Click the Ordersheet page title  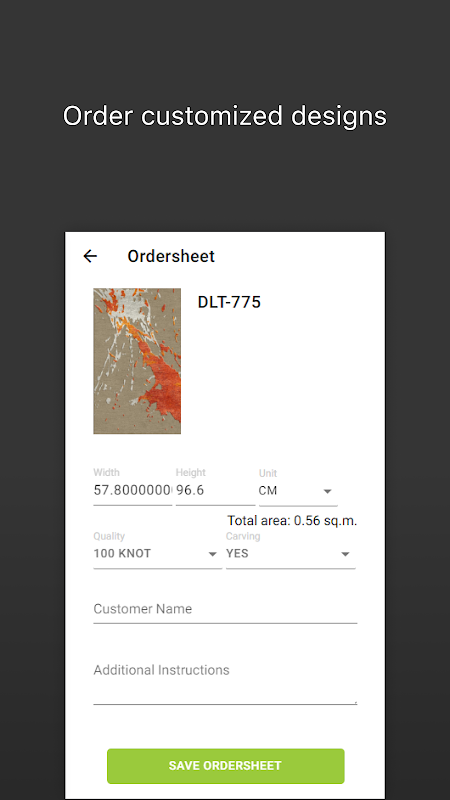(x=171, y=256)
